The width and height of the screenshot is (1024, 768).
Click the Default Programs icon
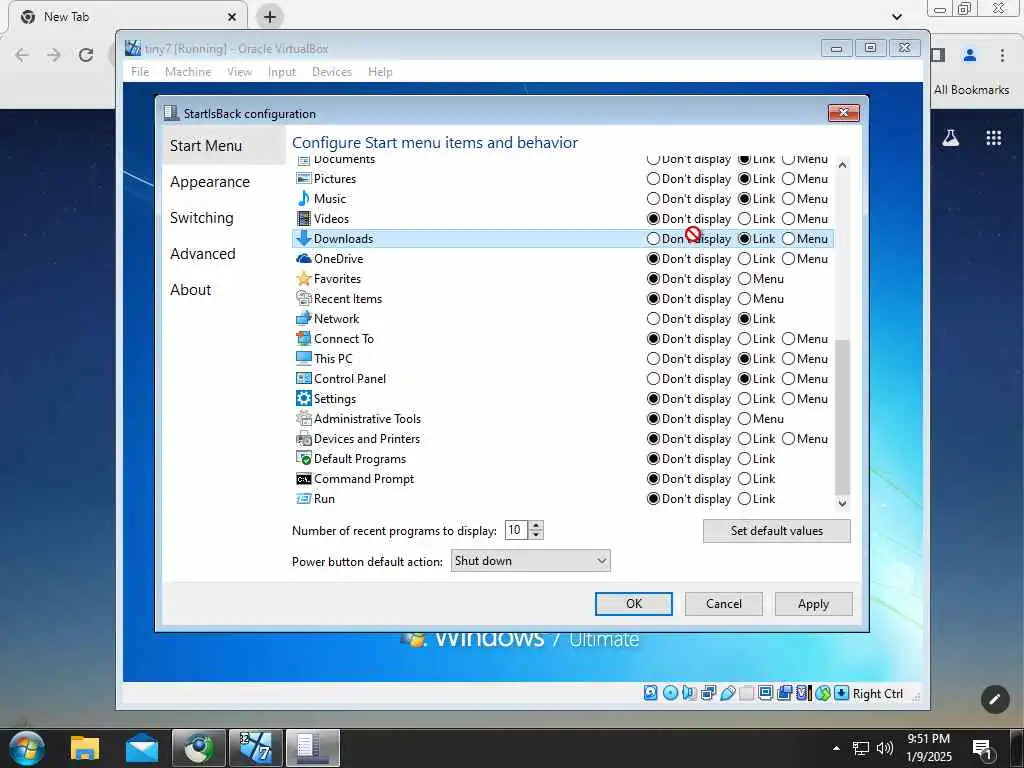point(304,458)
